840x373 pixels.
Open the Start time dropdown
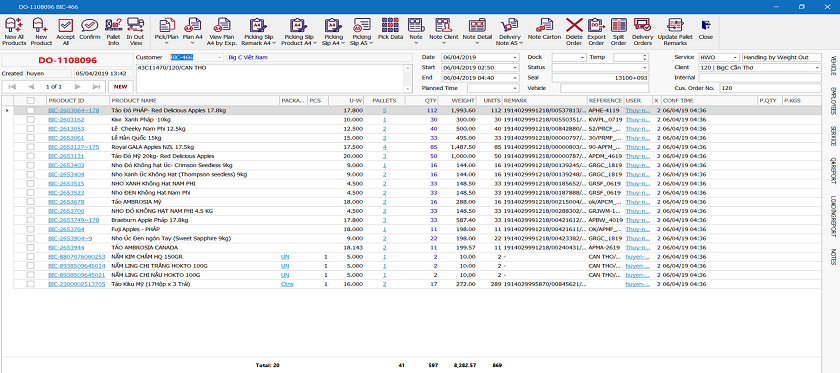(515, 68)
